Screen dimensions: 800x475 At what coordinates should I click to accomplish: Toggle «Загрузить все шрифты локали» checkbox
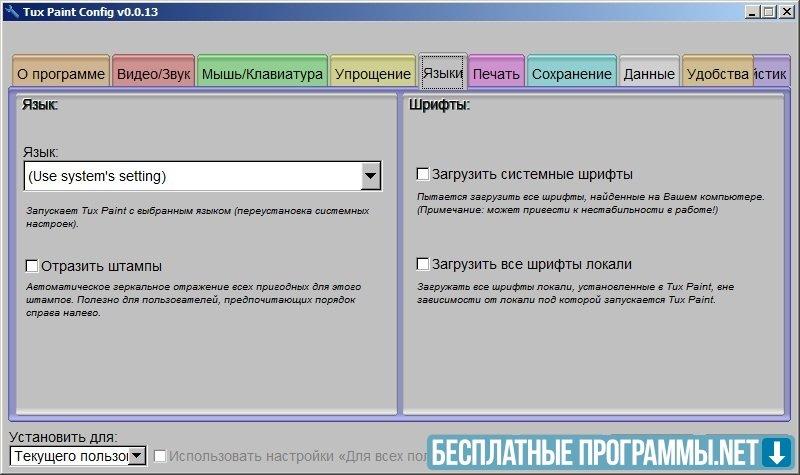pyautogui.click(x=422, y=264)
